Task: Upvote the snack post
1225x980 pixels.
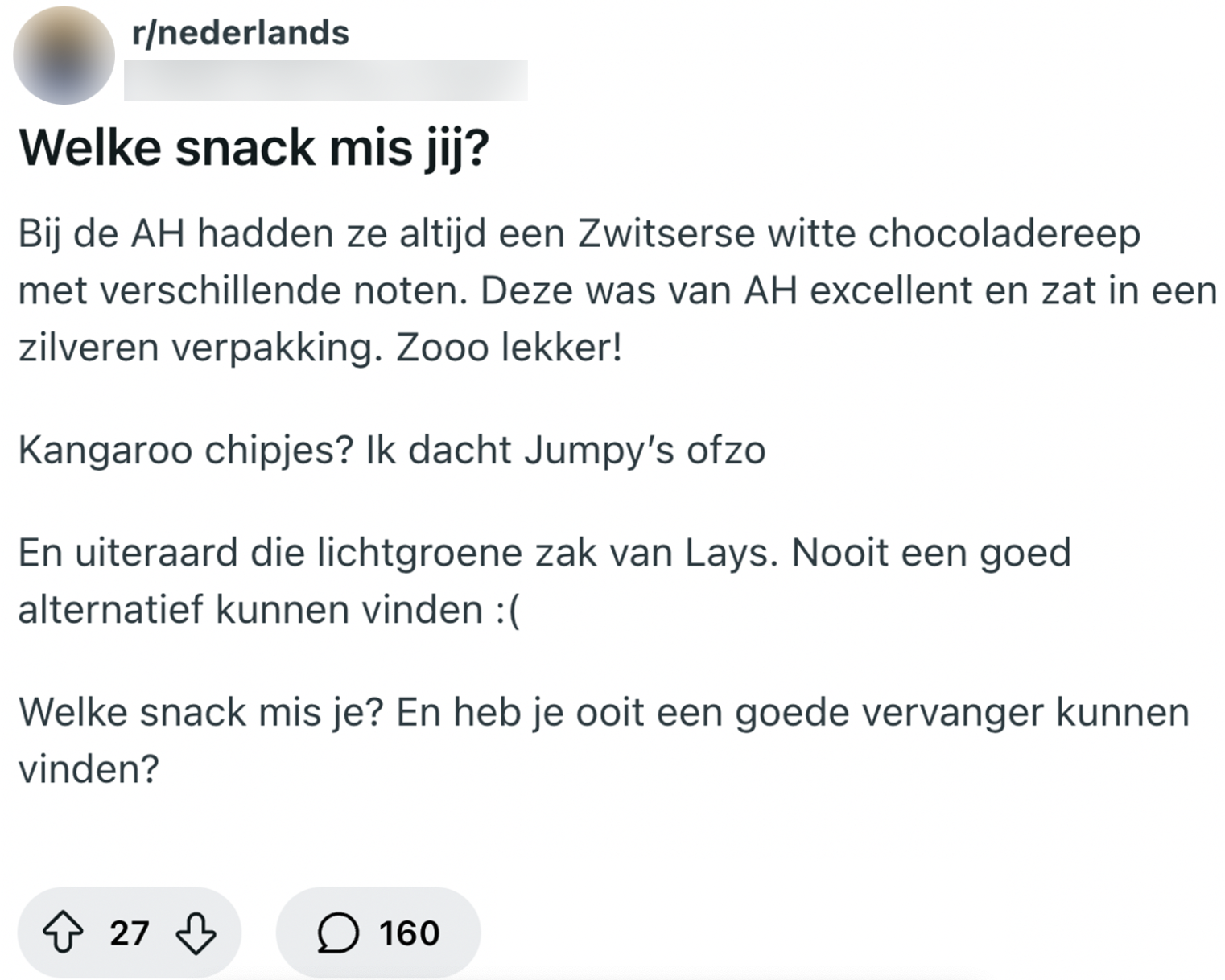Action: point(63,933)
